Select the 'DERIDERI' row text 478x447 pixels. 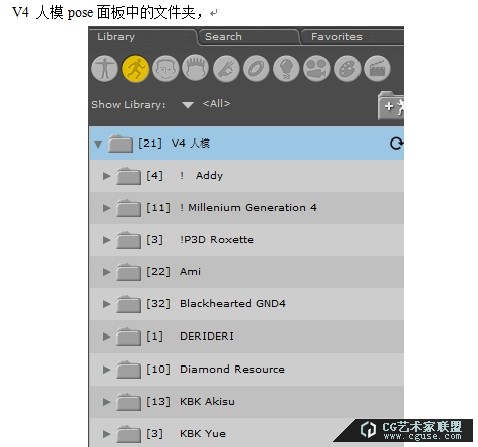(207, 336)
